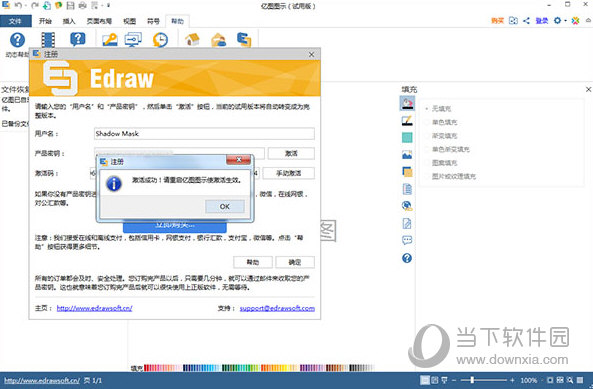Click the zoom in plus button in status bar

512,380
